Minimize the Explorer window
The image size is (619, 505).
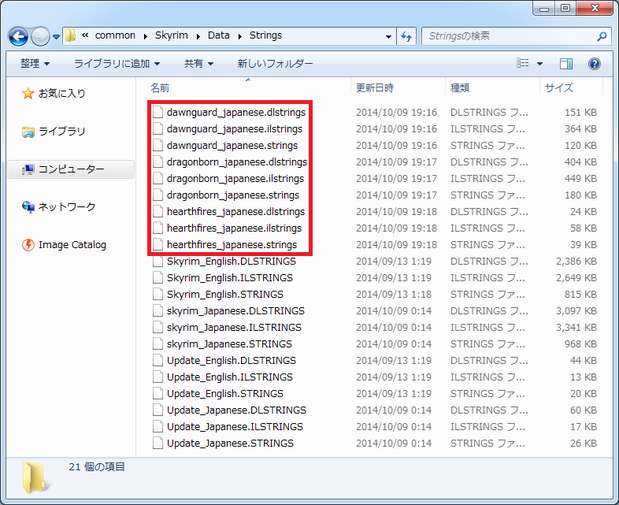click(x=544, y=9)
